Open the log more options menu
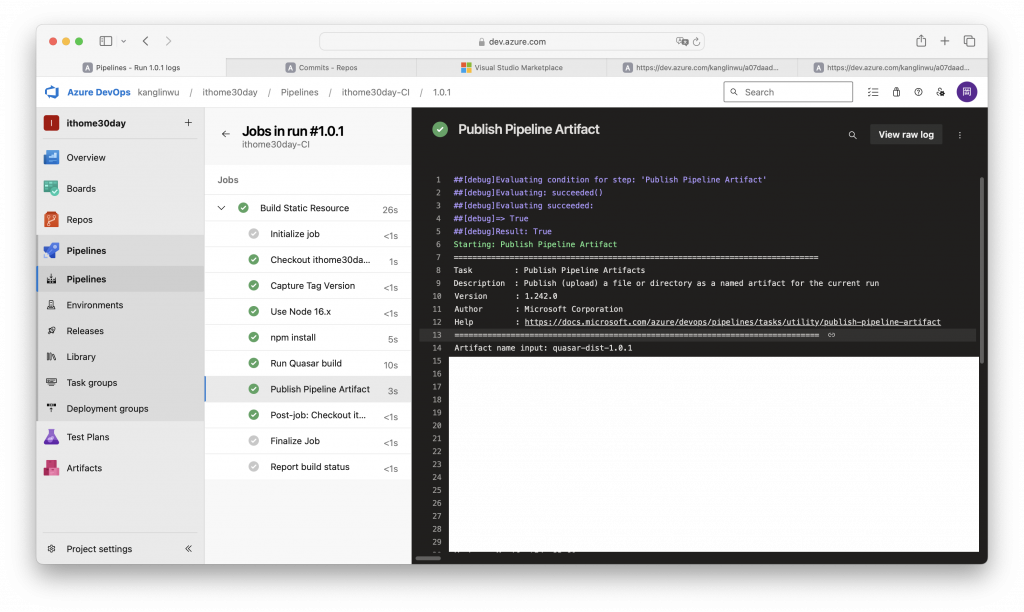Image resolution: width=1024 pixels, height=612 pixels. pyautogui.click(x=960, y=135)
